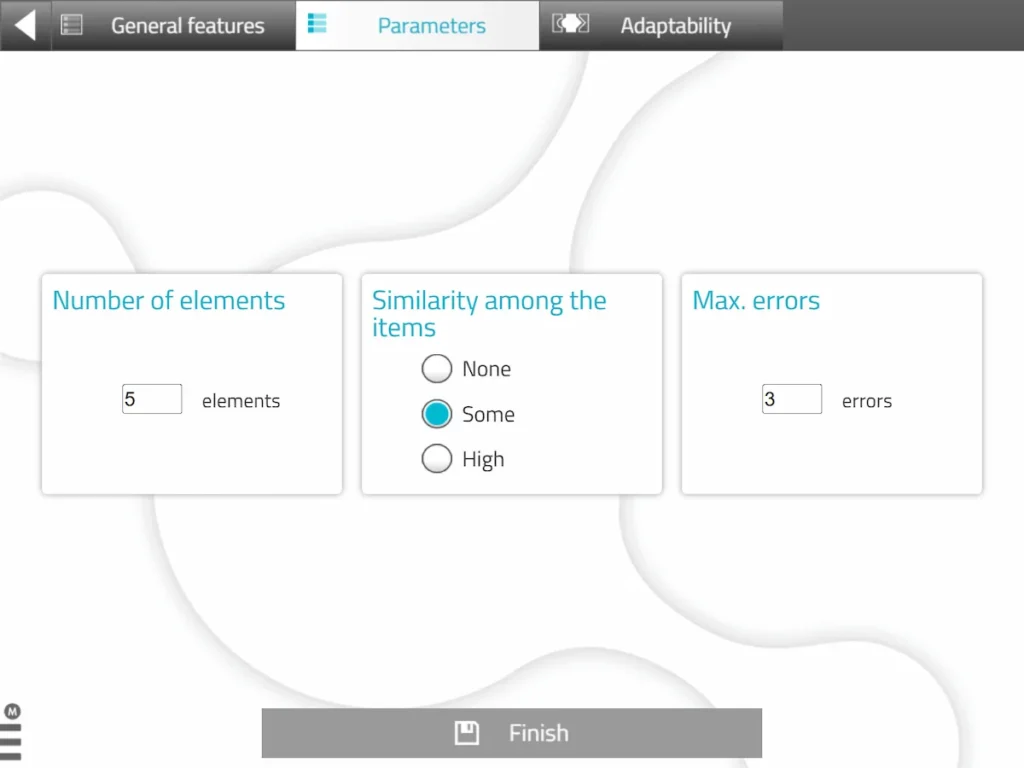
Task: Click the floppy disk icon on the Finish button
Action: pos(466,732)
